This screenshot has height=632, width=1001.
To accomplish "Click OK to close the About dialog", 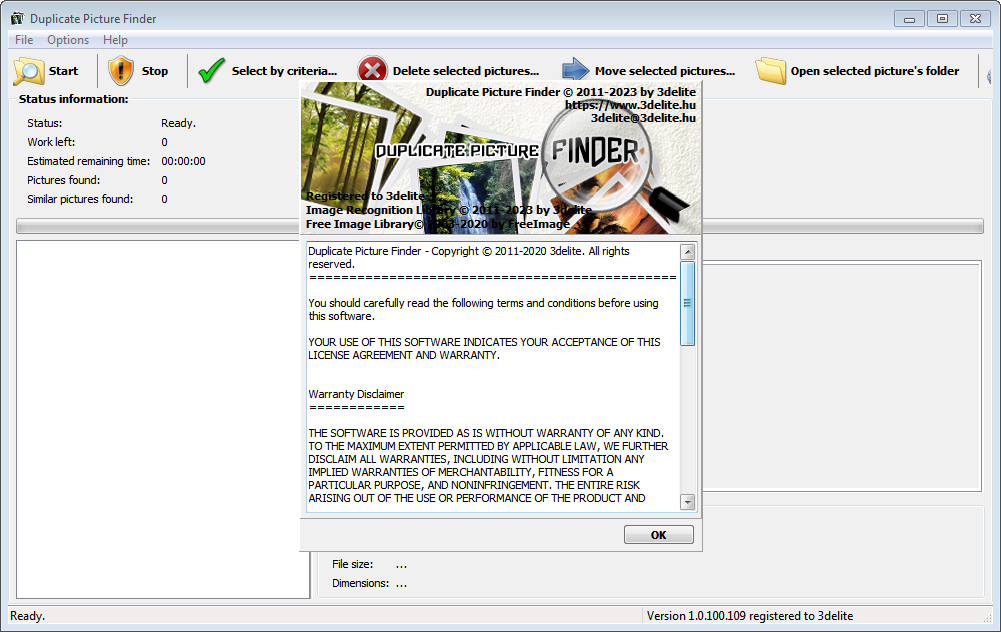I will point(658,535).
